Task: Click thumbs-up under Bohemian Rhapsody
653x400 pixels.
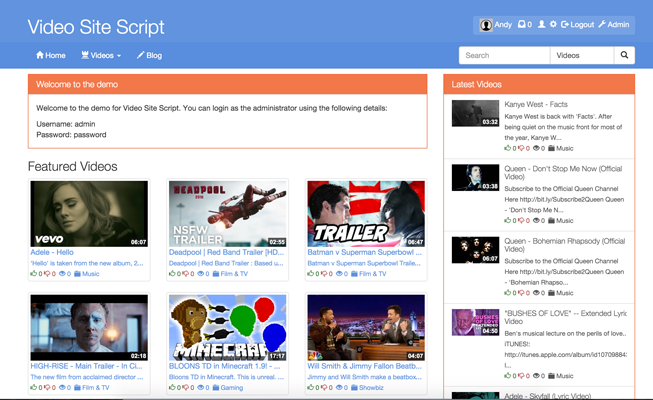Action: (507, 293)
